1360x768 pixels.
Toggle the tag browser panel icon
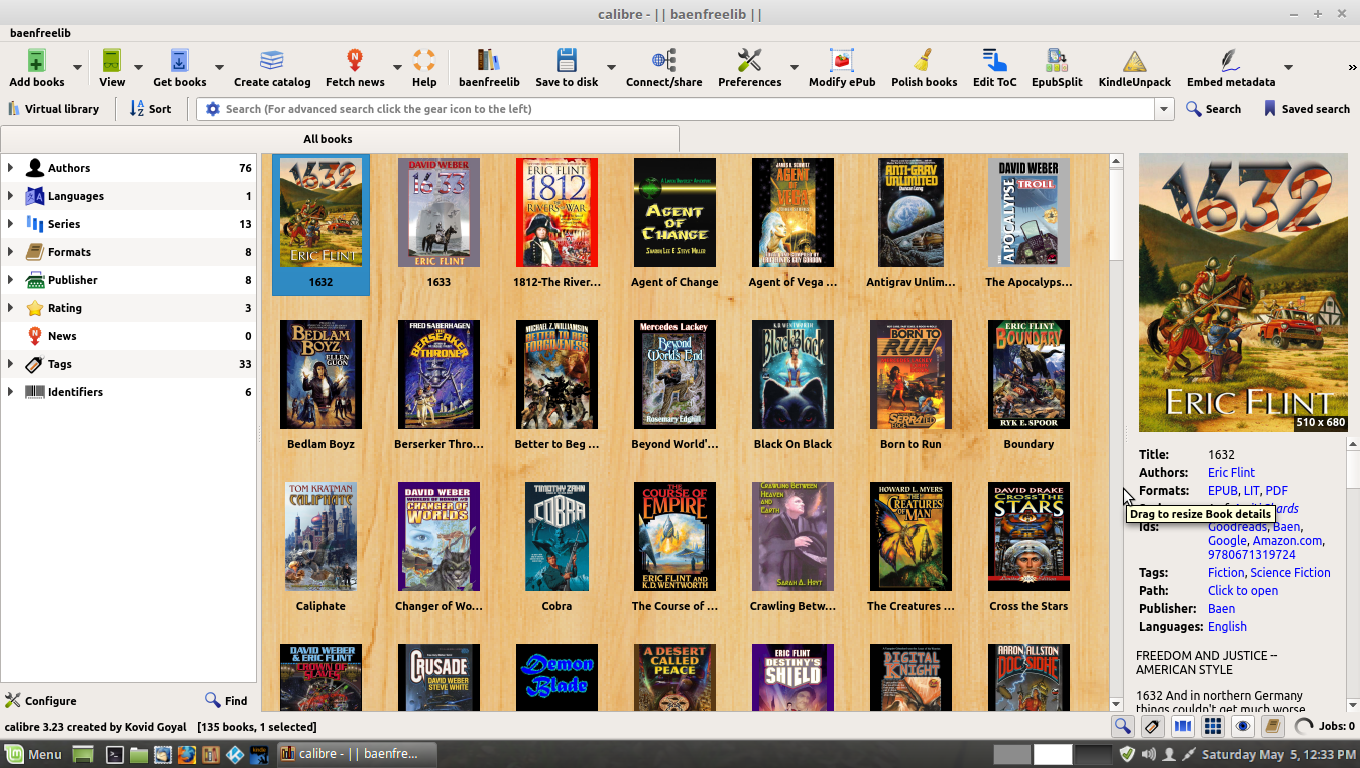click(x=1153, y=727)
